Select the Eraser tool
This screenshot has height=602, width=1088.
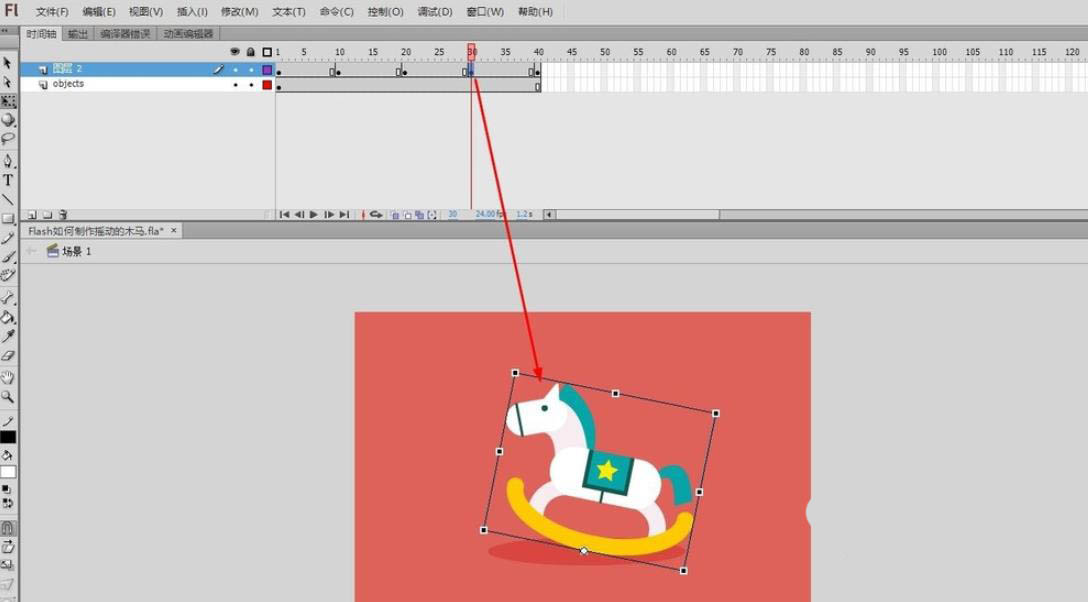(8, 356)
